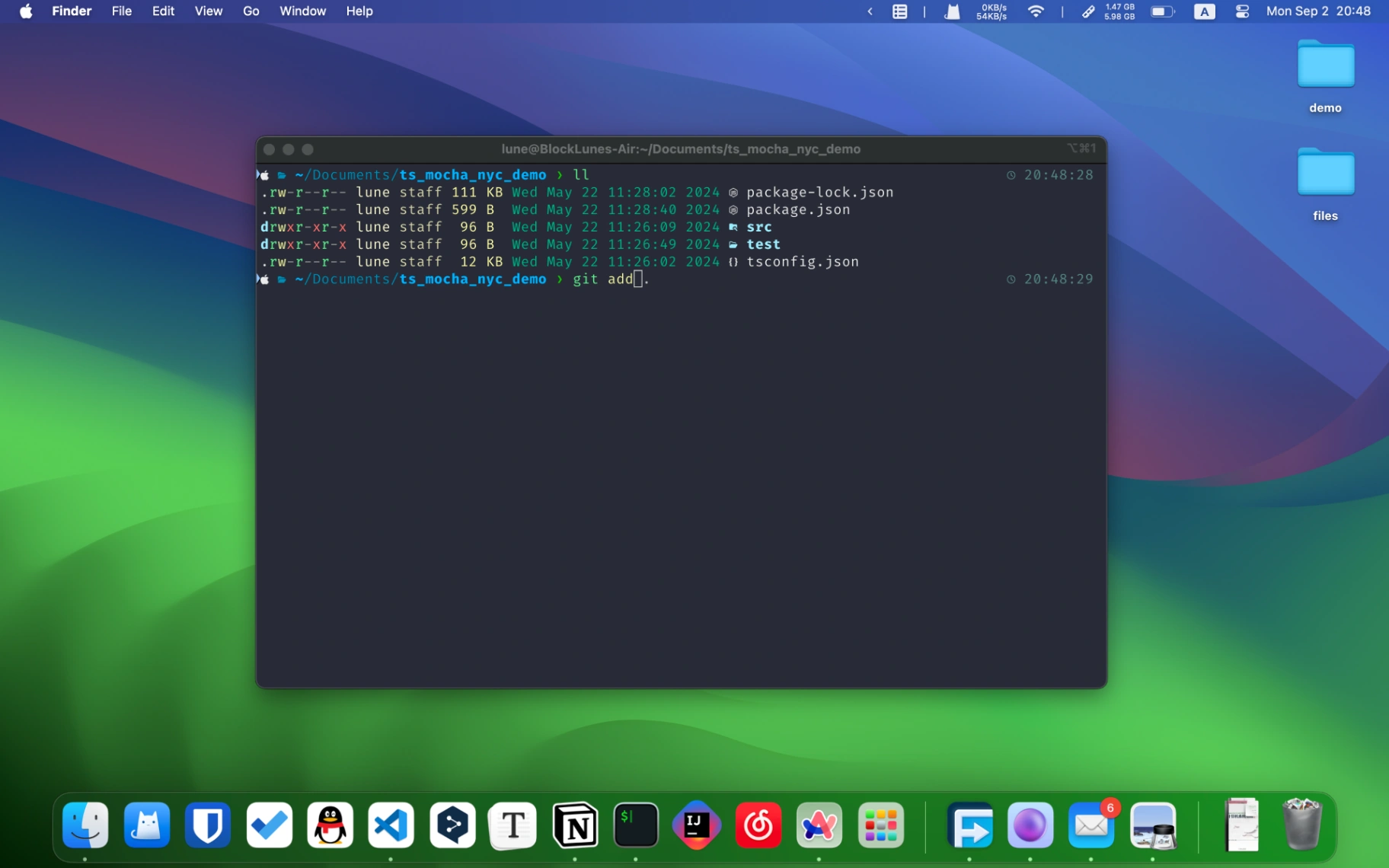Open the Trash in Dock
Screen dimensions: 1389x868
pyautogui.click(x=1302, y=825)
